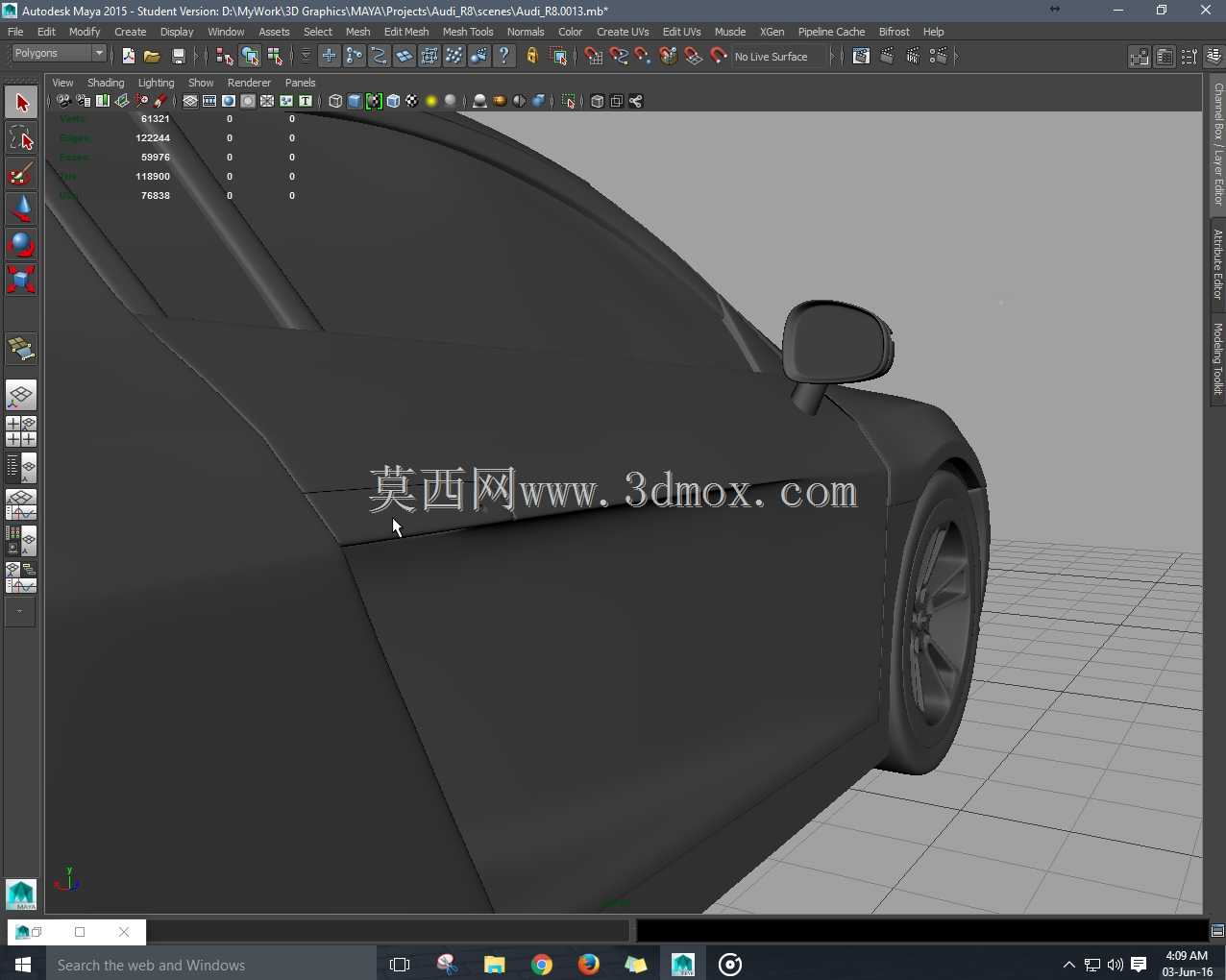Open viewport Lighting menu
1226x980 pixels.
[156, 83]
